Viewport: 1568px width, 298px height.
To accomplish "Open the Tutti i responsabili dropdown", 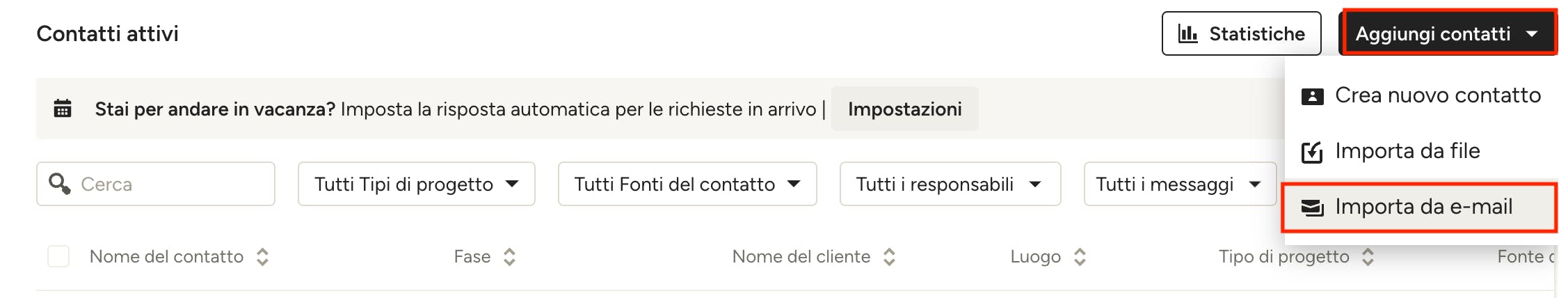I will 950,184.
